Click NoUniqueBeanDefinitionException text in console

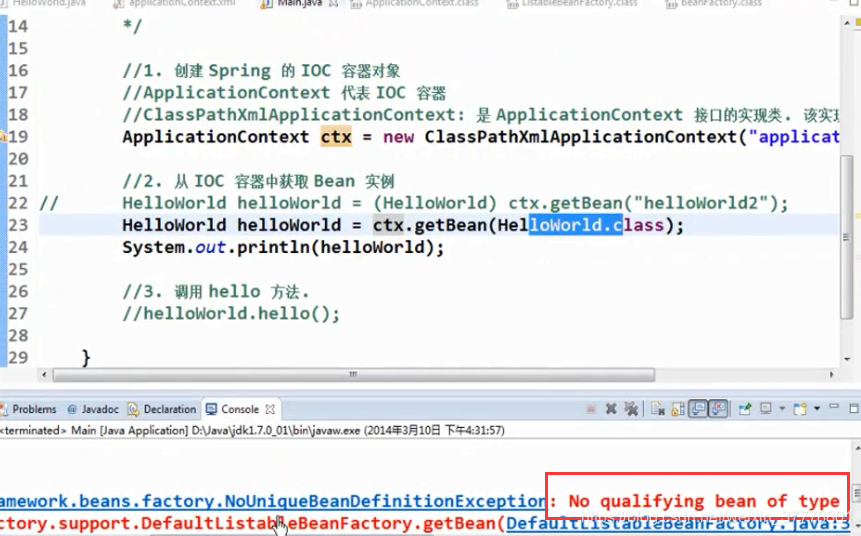(386, 501)
